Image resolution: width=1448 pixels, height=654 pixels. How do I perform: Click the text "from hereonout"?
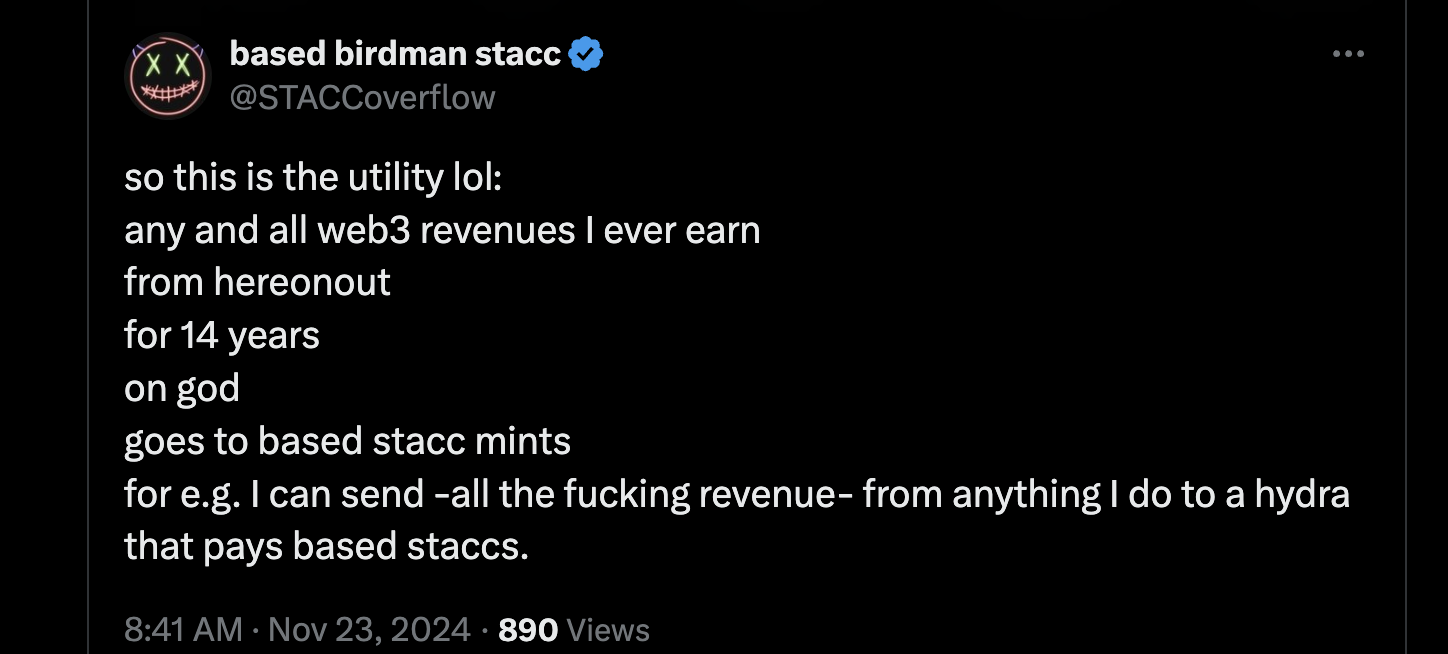(x=257, y=283)
